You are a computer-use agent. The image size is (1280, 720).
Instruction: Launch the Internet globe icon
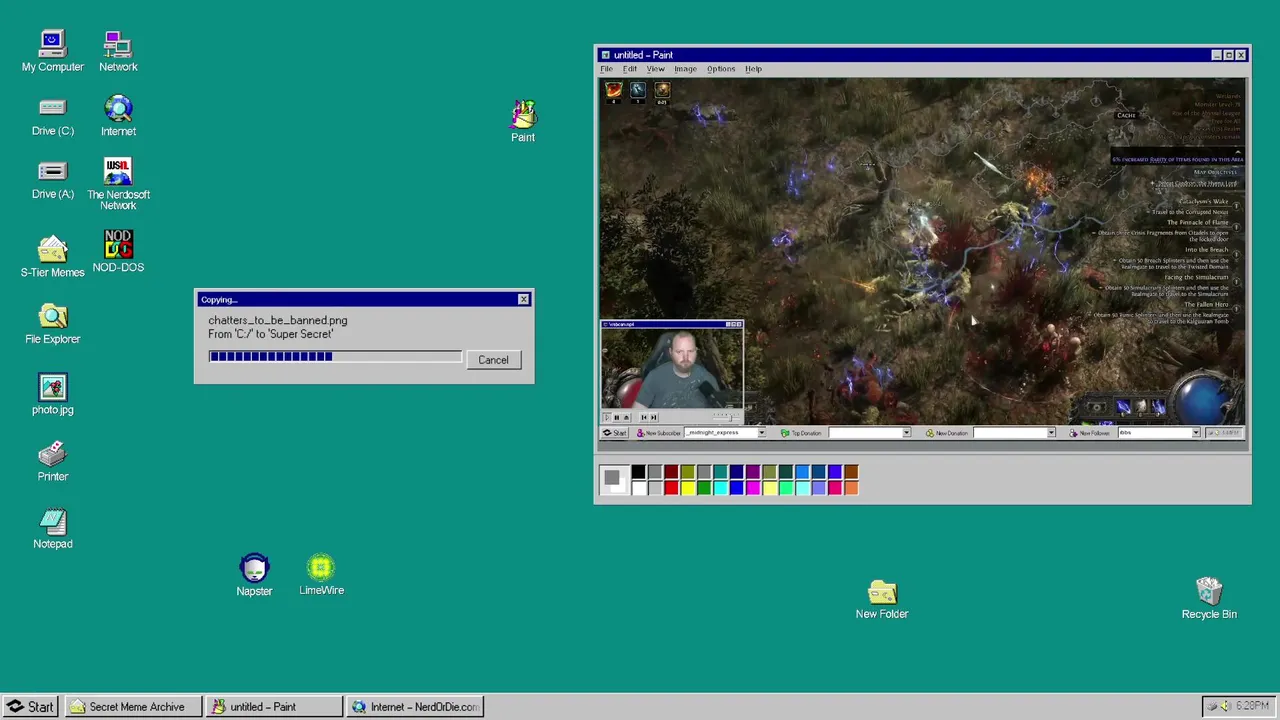coord(118,117)
